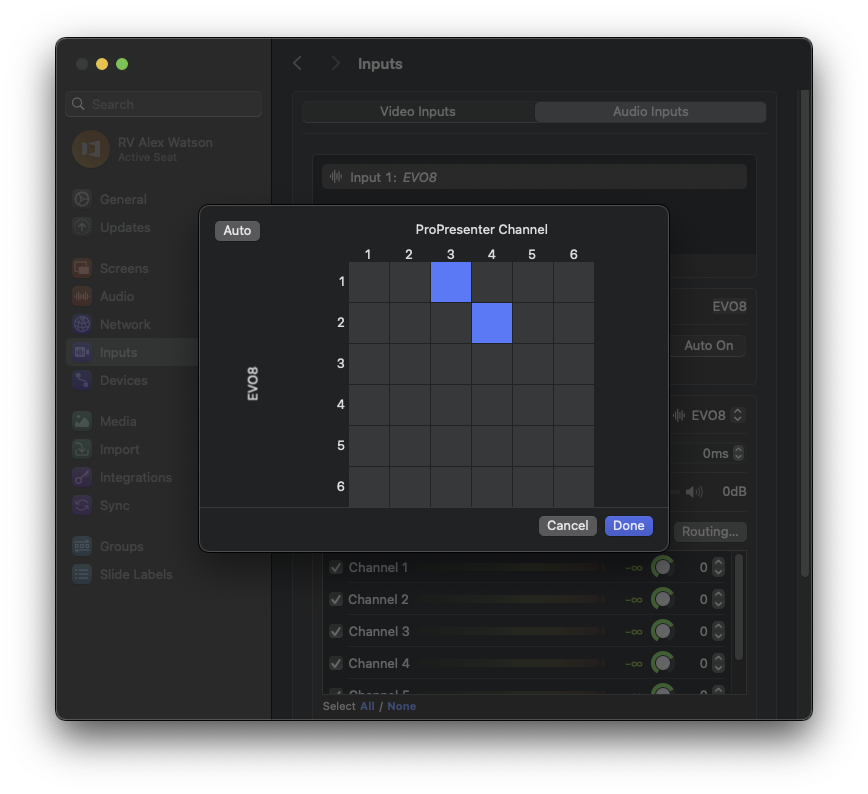Viewport: 868px width, 794px height.
Task: Select the Audio sidebar icon
Action: pos(82,296)
